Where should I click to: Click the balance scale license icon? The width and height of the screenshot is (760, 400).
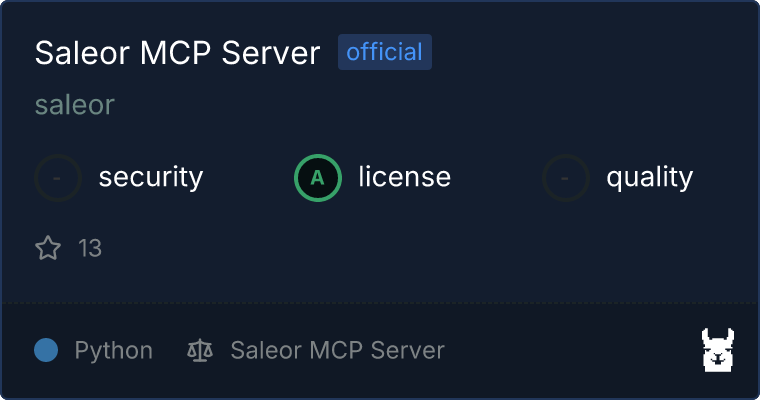point(200,350)
